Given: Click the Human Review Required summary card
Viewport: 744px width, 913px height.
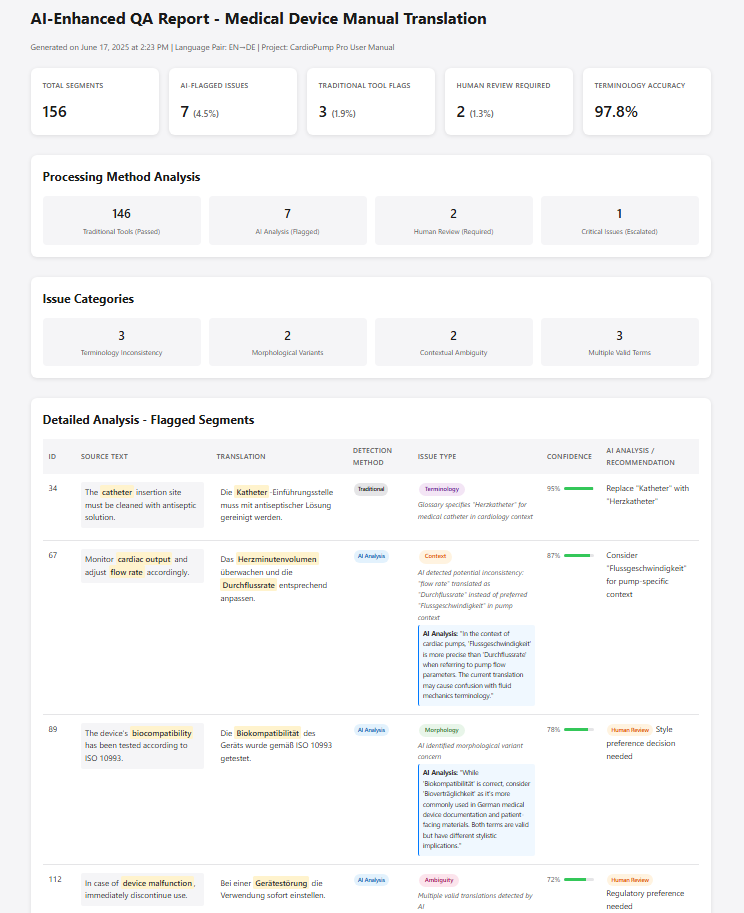Looking at the screenshot, I should [x=509, y=101].
